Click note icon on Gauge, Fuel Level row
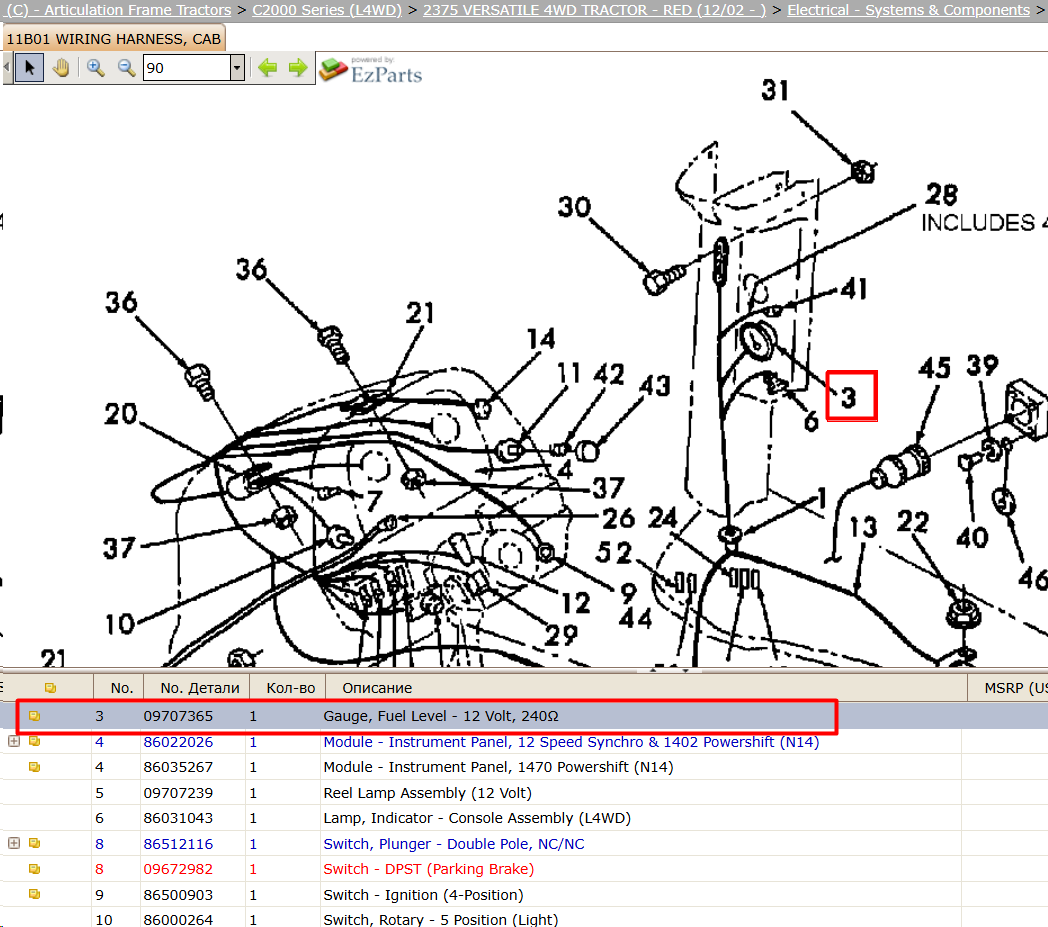This screenshot has height=927, width=1048. click(34, 716)
